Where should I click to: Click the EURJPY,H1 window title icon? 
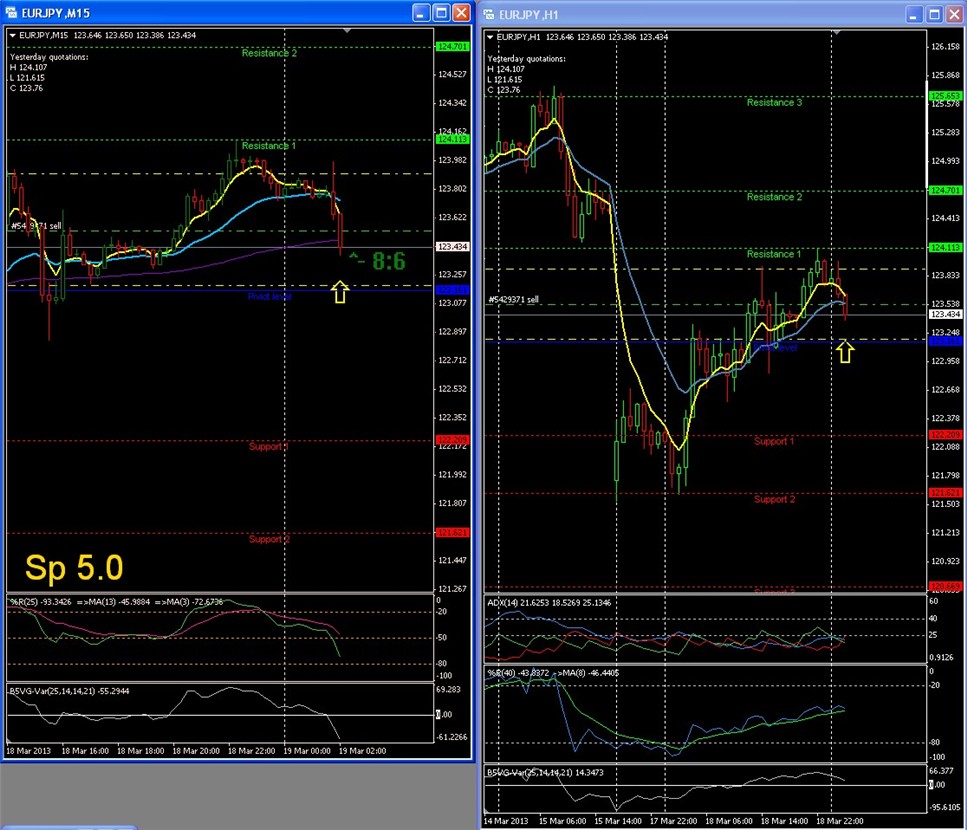488,14
